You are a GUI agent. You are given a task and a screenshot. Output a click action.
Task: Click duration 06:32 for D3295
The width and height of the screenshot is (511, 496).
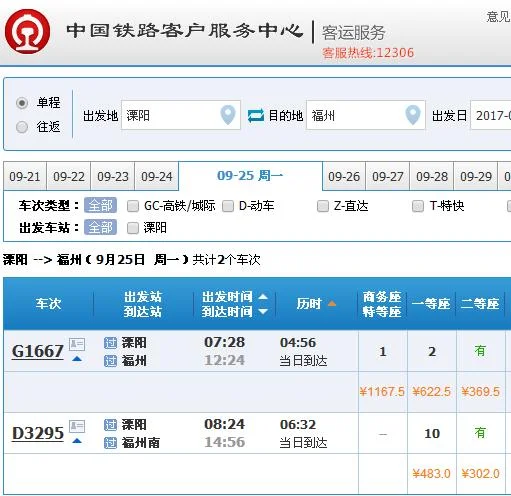pyautogui.click(x=298, y=424)
